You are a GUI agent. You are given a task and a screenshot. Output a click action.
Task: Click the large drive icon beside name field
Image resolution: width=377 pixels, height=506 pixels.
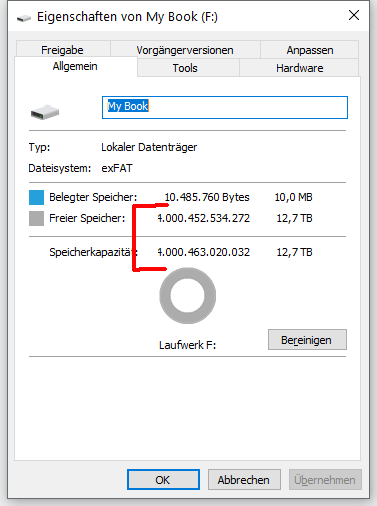[45, 112]
